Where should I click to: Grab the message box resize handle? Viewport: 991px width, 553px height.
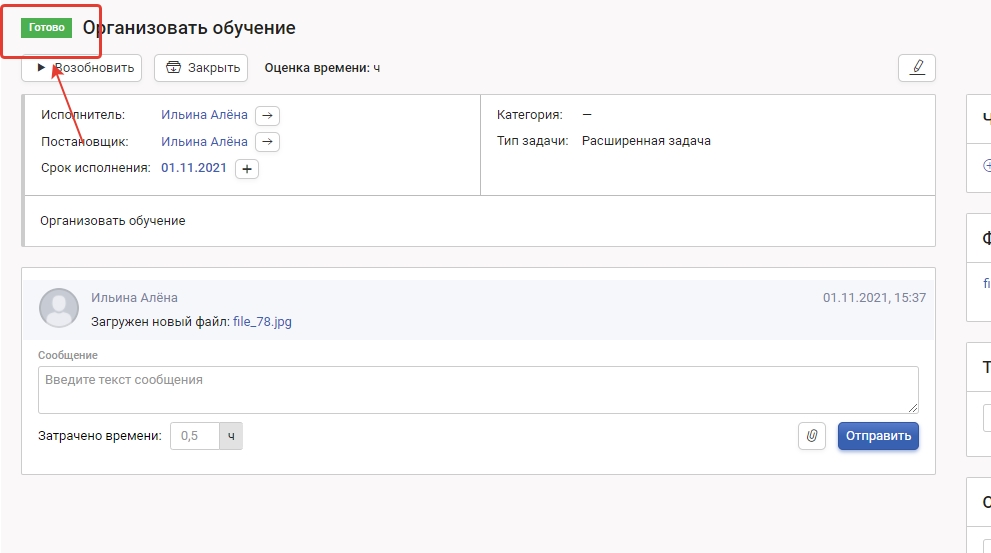913,408
